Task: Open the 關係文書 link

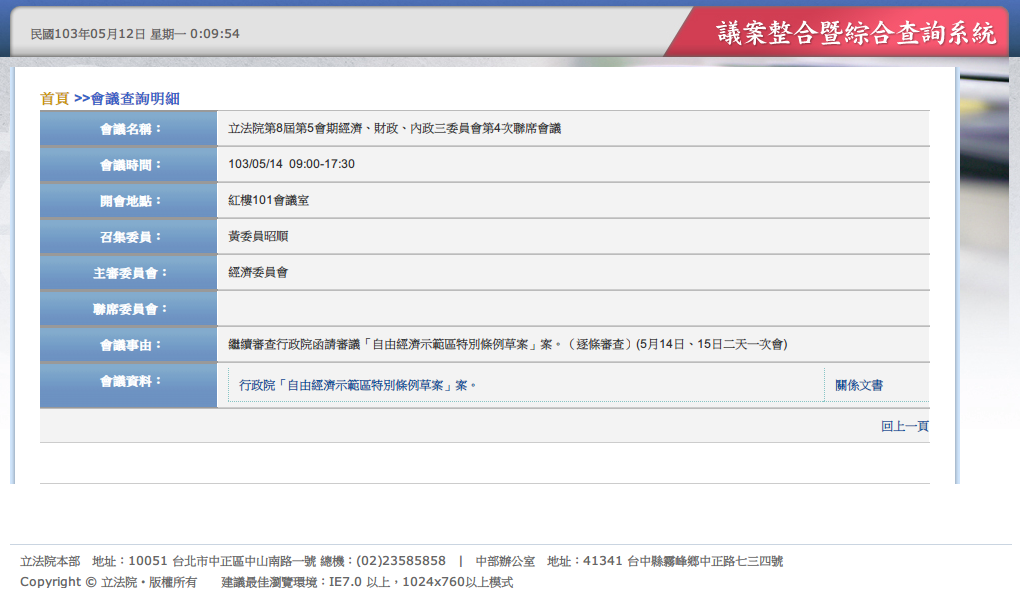Action: pos(858,385)
